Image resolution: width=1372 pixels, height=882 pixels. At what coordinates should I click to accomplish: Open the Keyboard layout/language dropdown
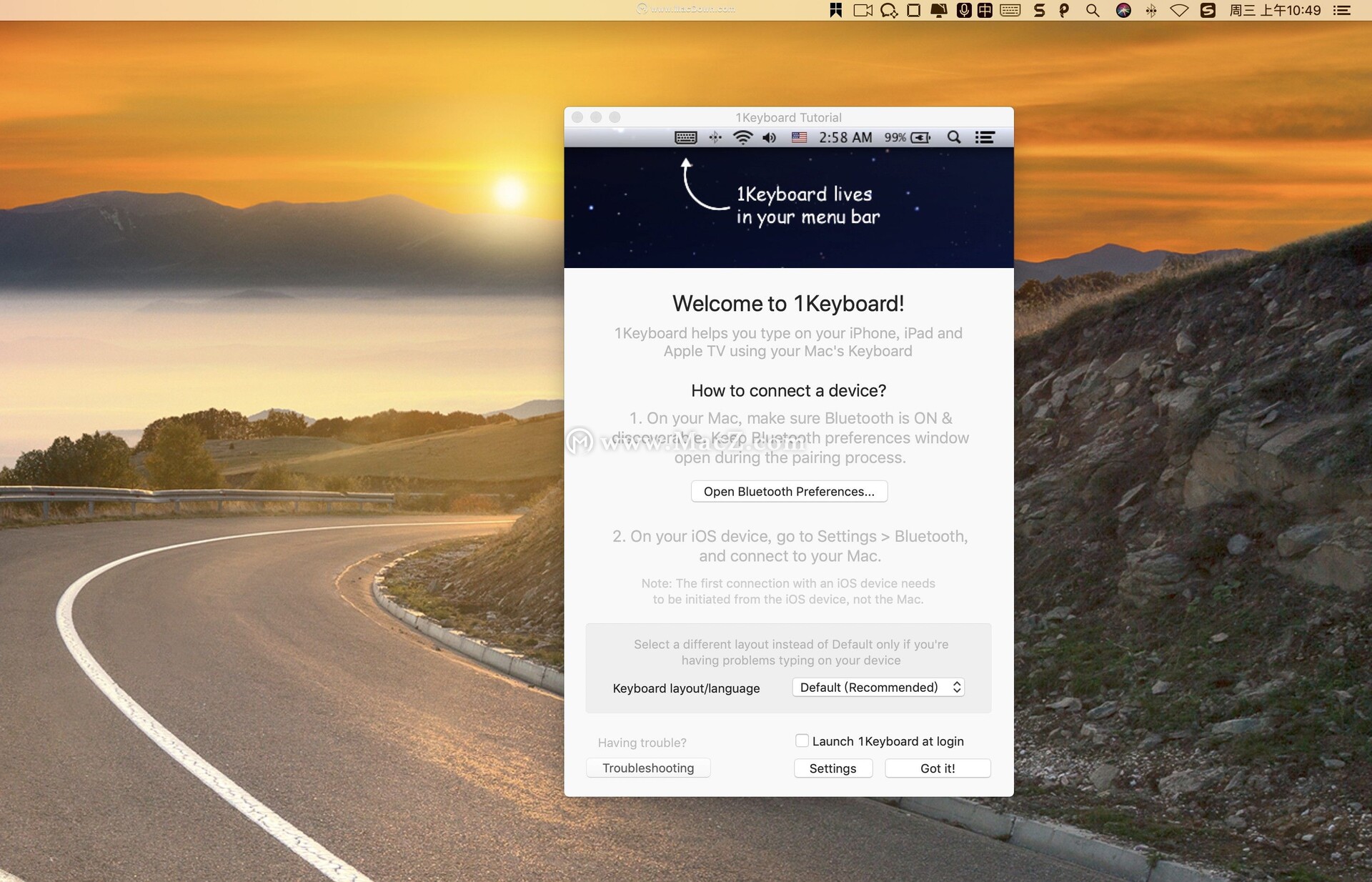click(878, 688)
